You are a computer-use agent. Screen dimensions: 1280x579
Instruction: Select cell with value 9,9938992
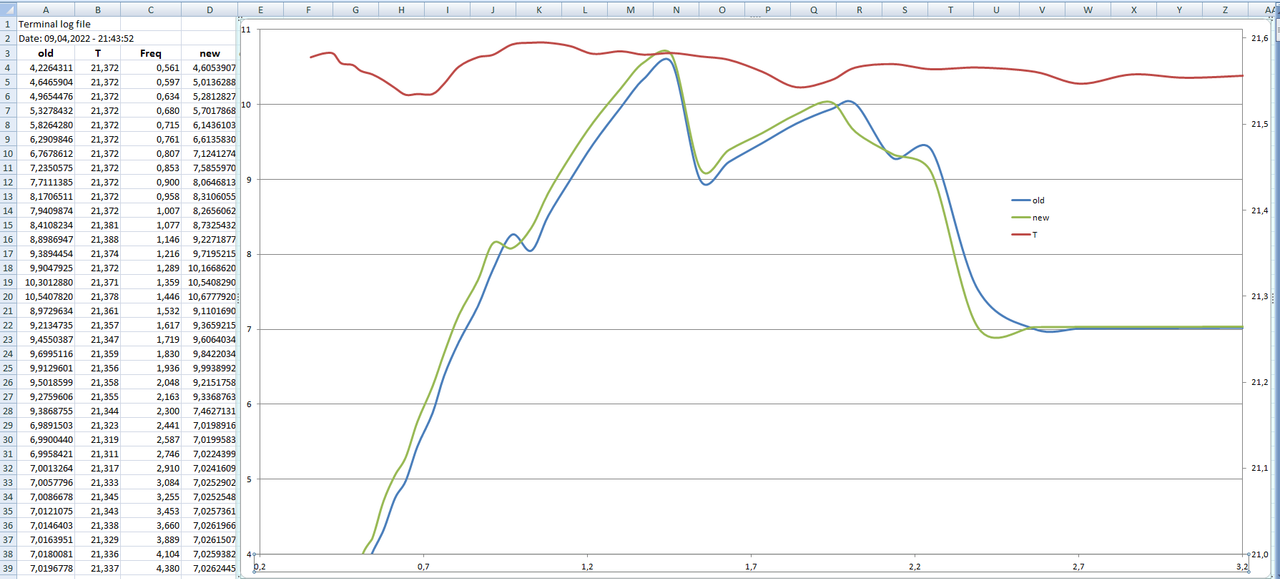(x=210, y=368)
